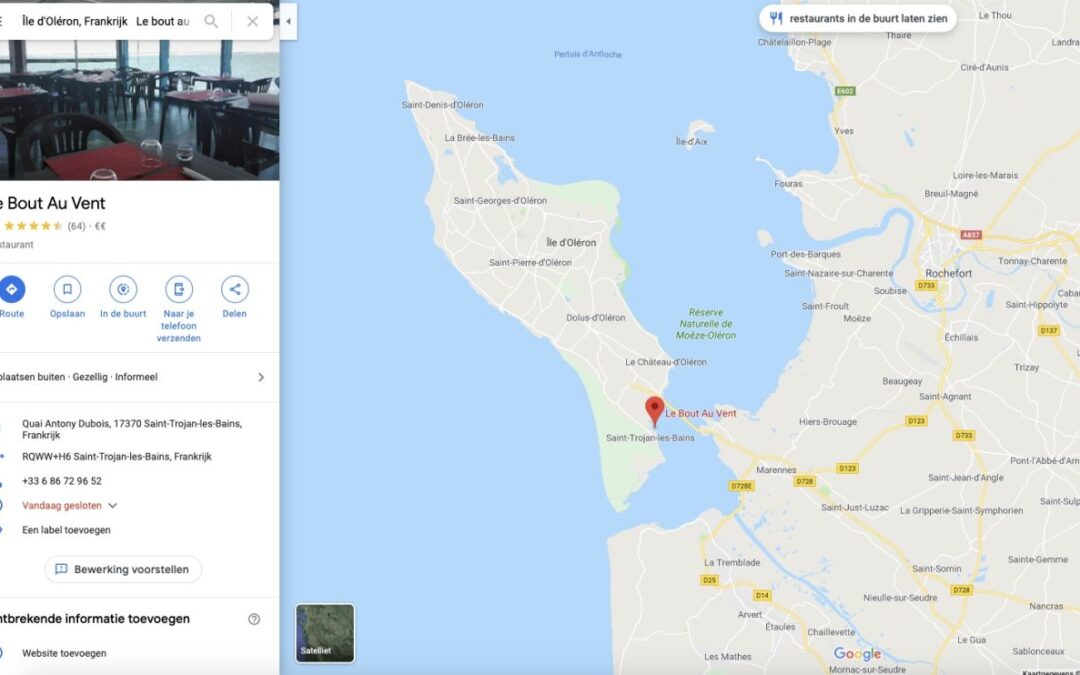Open Route directions icon

click(12, 289)
